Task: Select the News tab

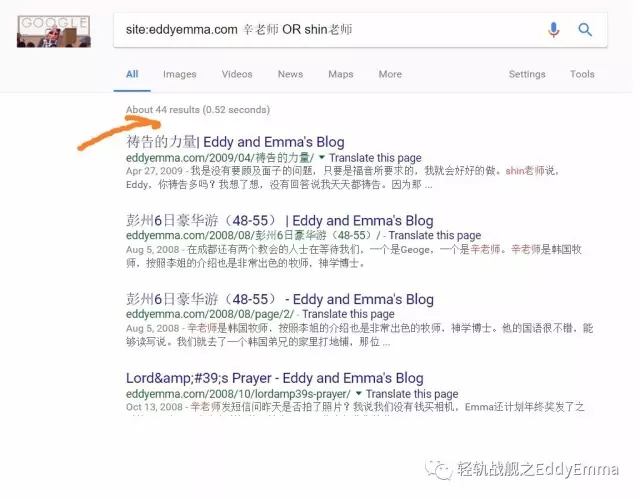Action: [290, 74]
